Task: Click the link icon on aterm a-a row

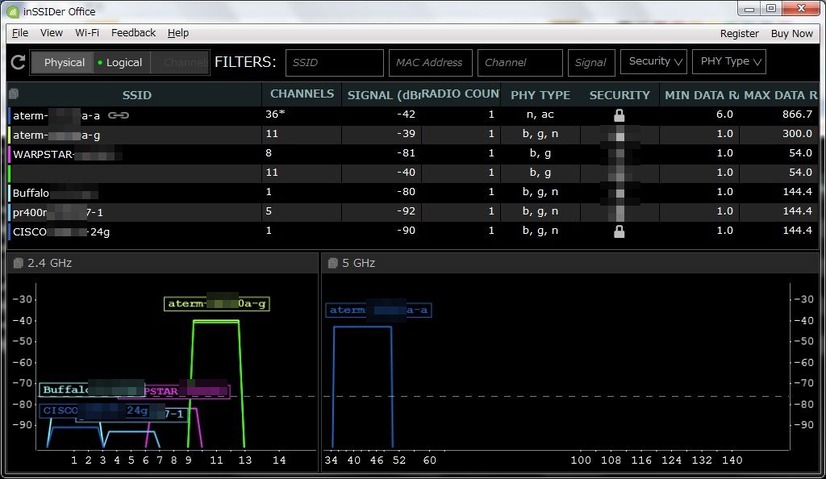Action: pyautogui.click(x=119, y=115)
